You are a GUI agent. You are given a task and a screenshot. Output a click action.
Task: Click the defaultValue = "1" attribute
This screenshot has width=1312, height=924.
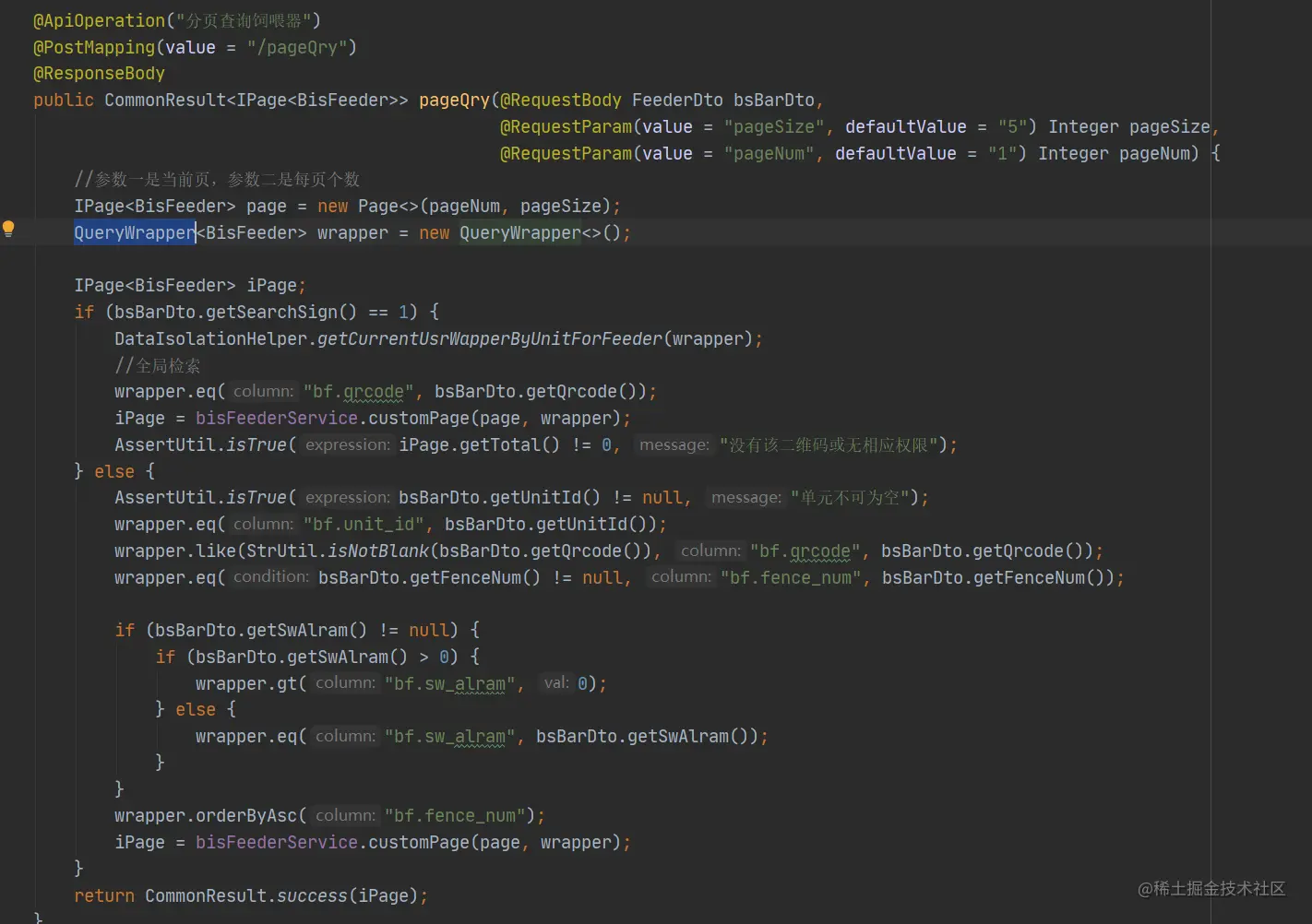pos(925,153)
